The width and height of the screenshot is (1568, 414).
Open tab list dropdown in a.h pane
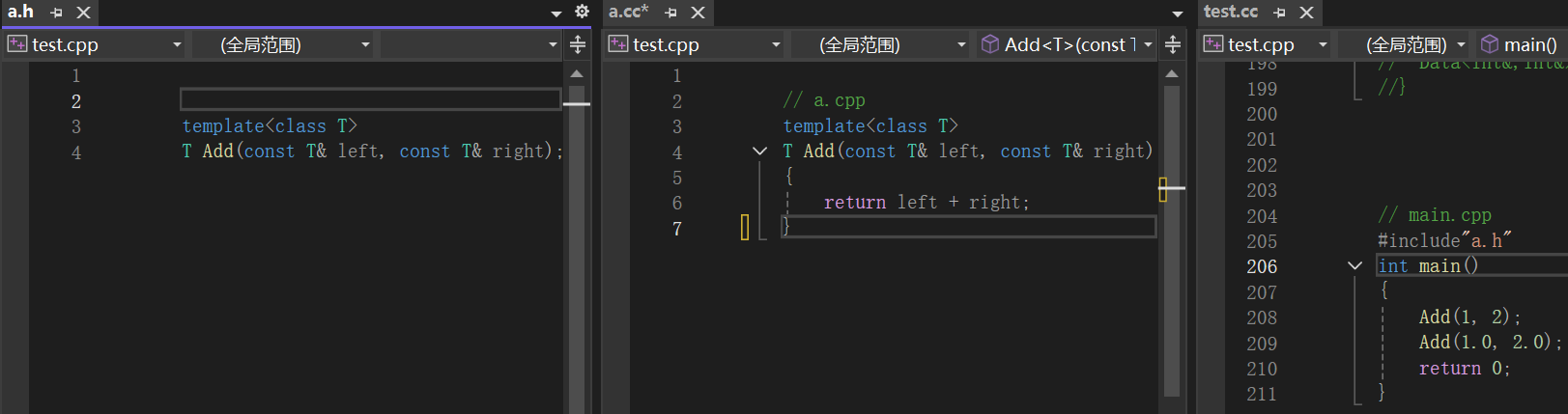556,14
